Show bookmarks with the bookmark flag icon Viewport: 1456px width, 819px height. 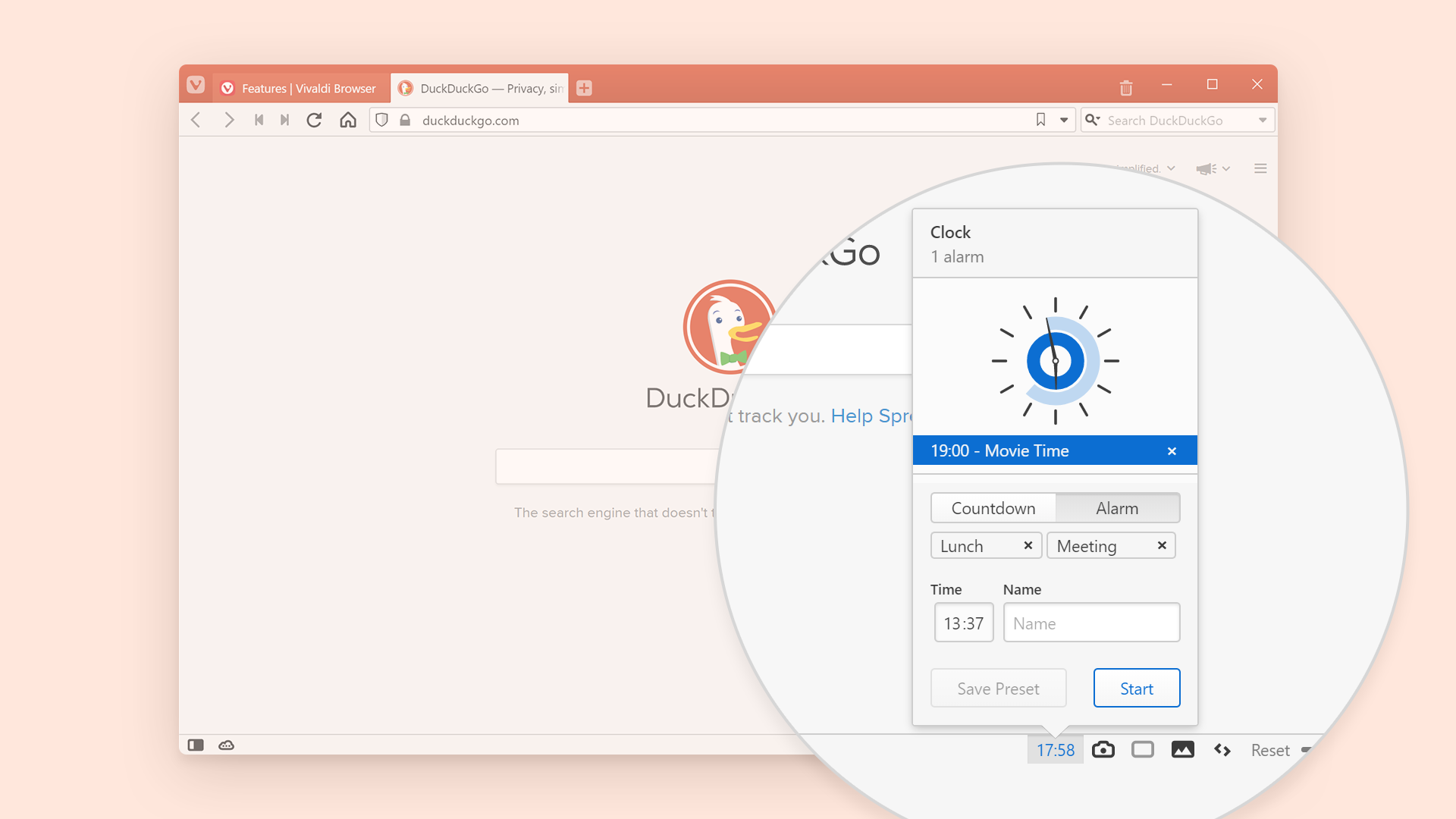1040,120
